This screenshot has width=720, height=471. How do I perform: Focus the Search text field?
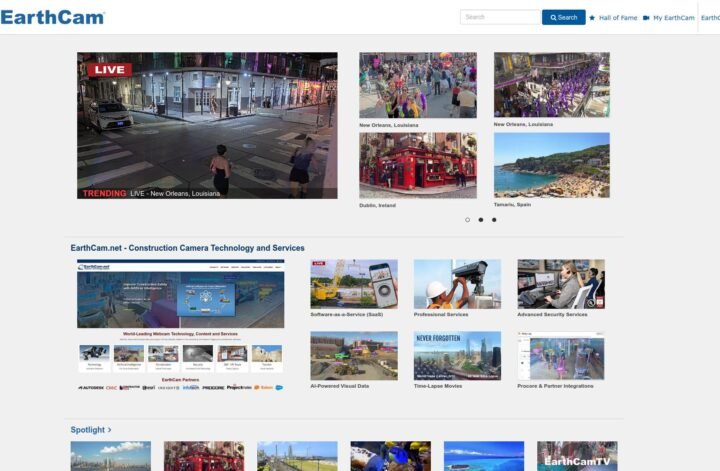[x=500, y=17]
